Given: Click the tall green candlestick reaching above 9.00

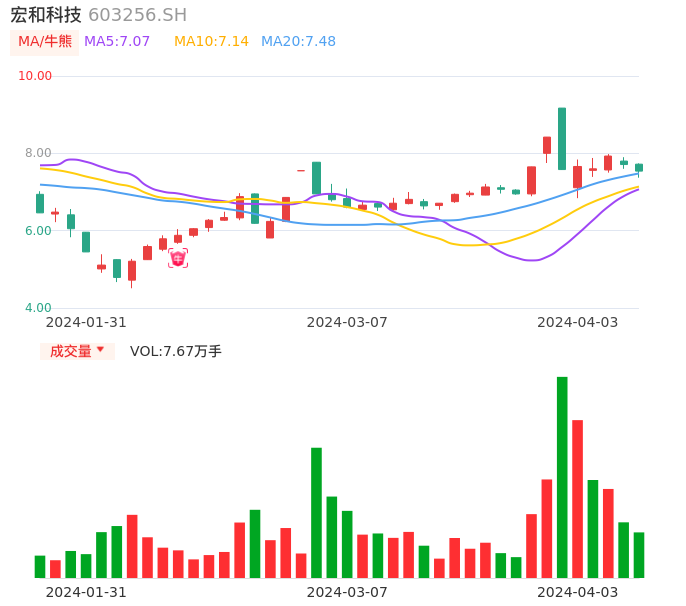Looking at the screenshot, I should click(x=562, y=139).
